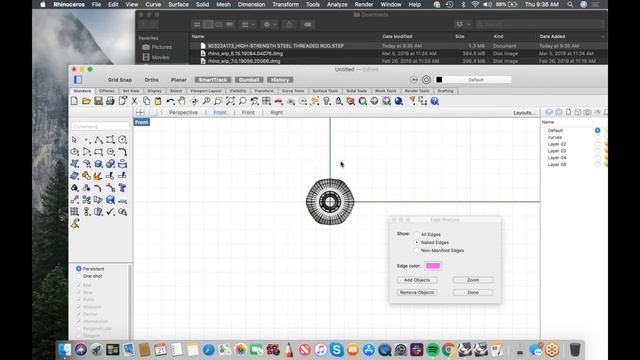Toggle Planar mode
640x360 pixels.
(179, 80)
